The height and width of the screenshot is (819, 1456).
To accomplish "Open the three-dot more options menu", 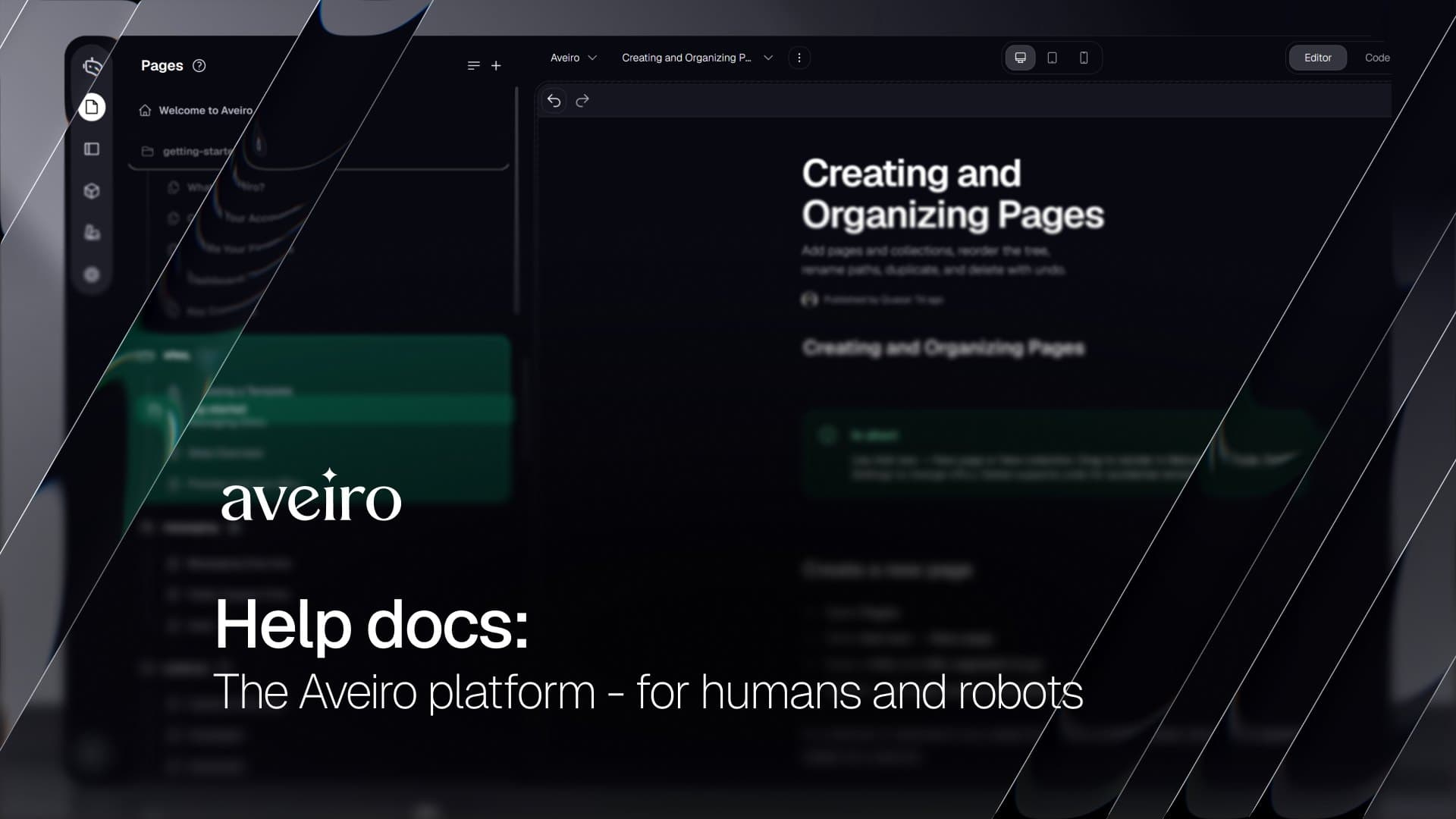I will coord(799,58).
